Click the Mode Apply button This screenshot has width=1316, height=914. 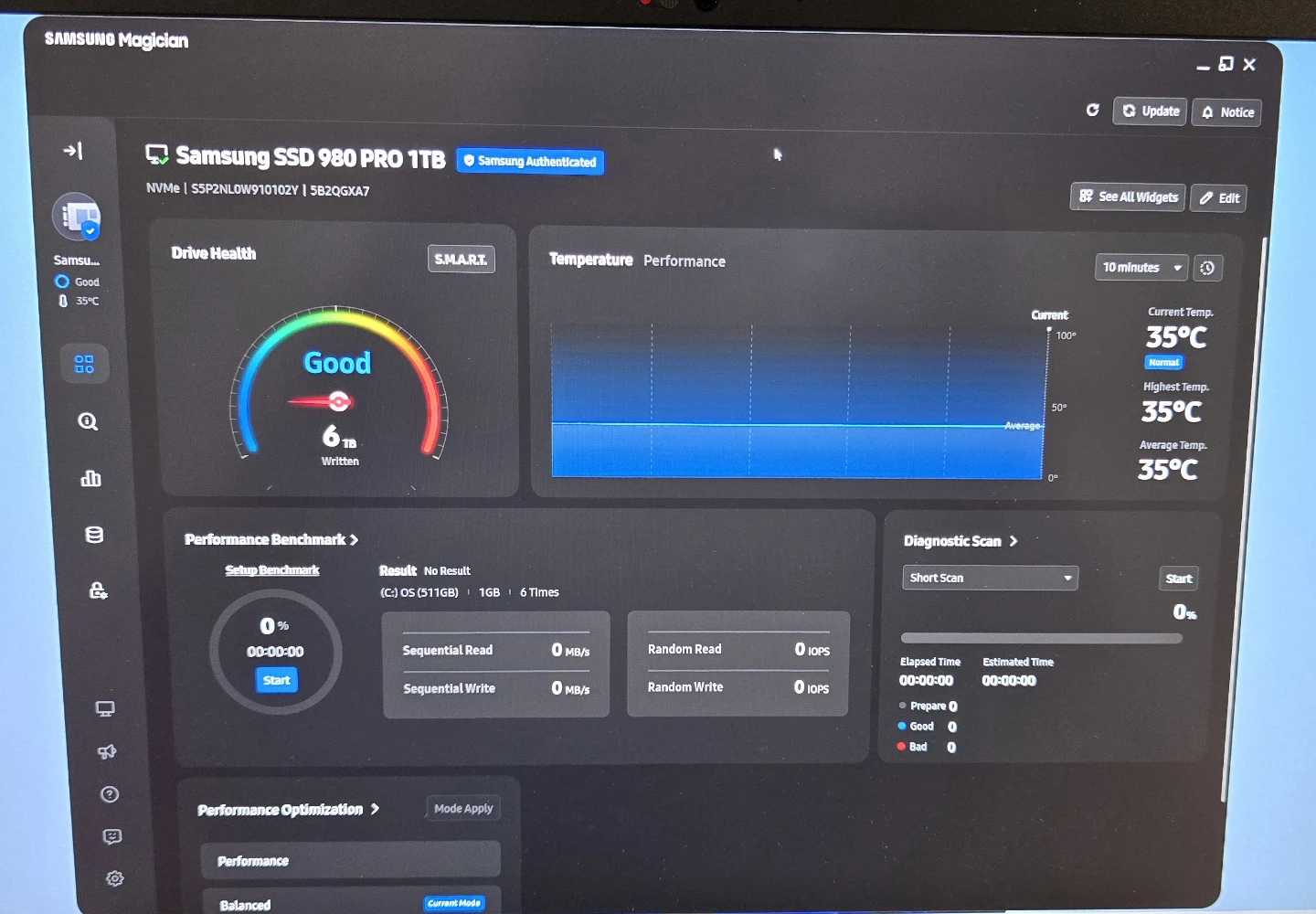[x=463, y=808]
